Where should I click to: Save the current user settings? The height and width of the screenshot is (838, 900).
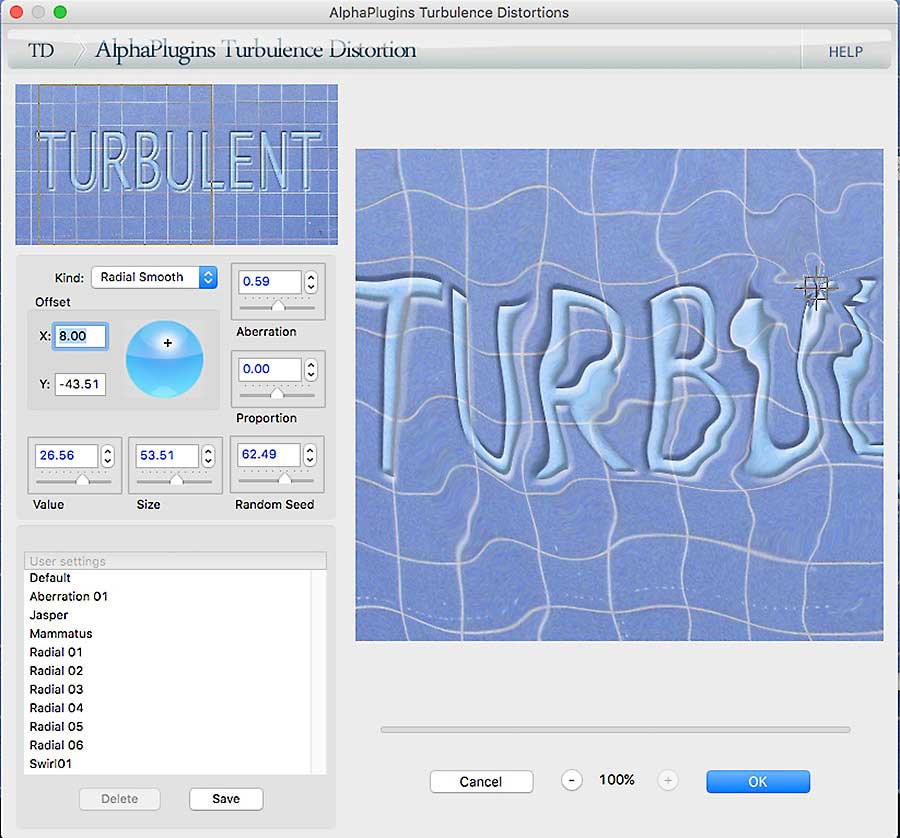pyautogui.click(x=226, y=799)
